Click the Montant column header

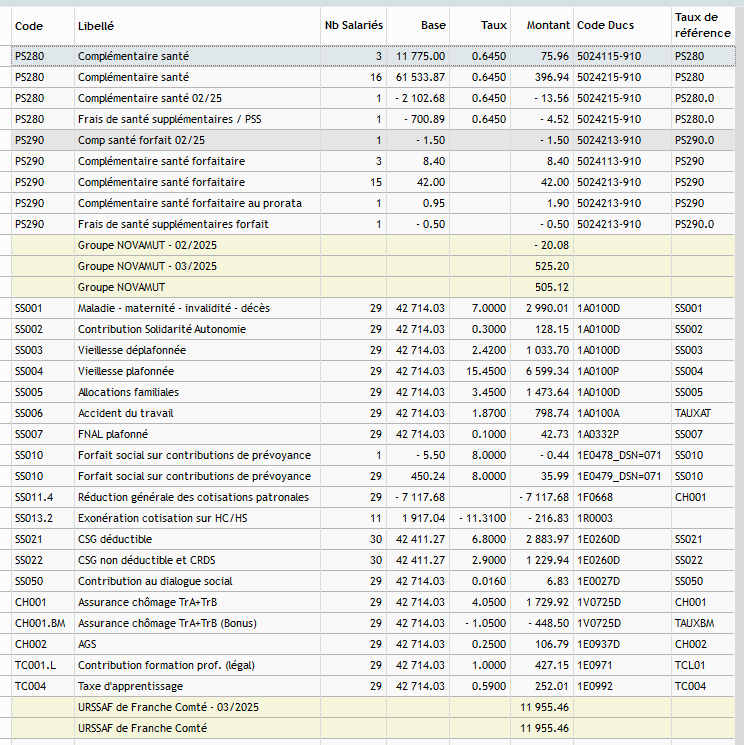tap(542, 26)
